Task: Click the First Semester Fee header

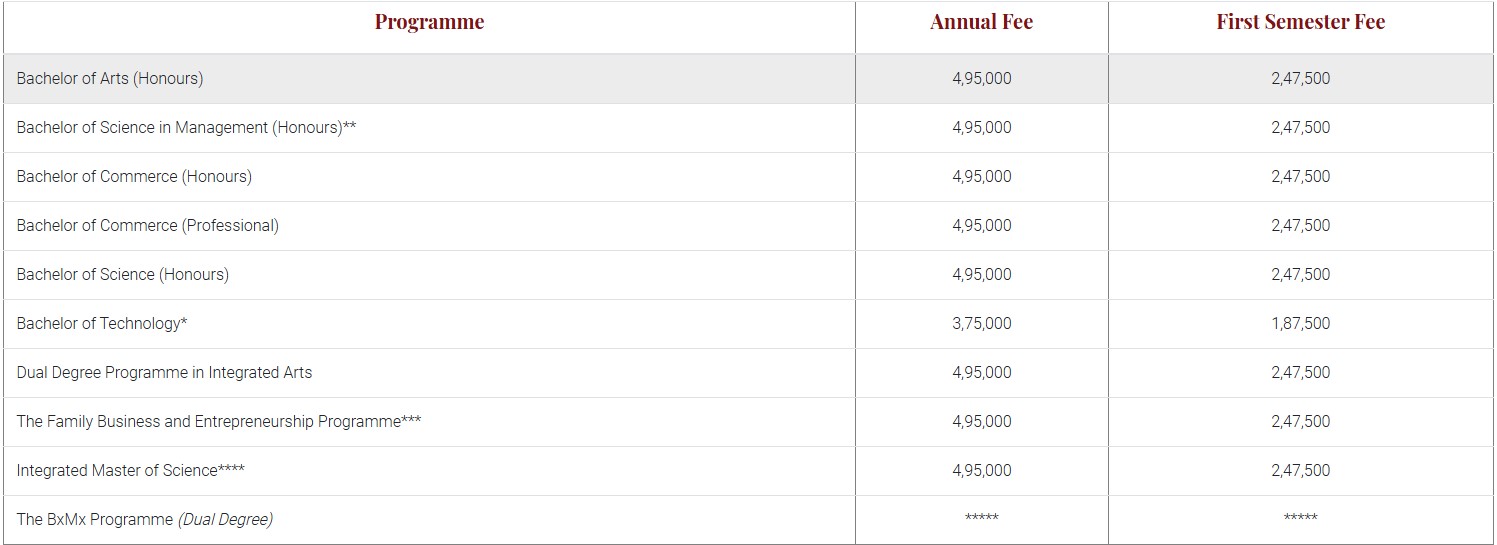Action: tap(1300, 22)
